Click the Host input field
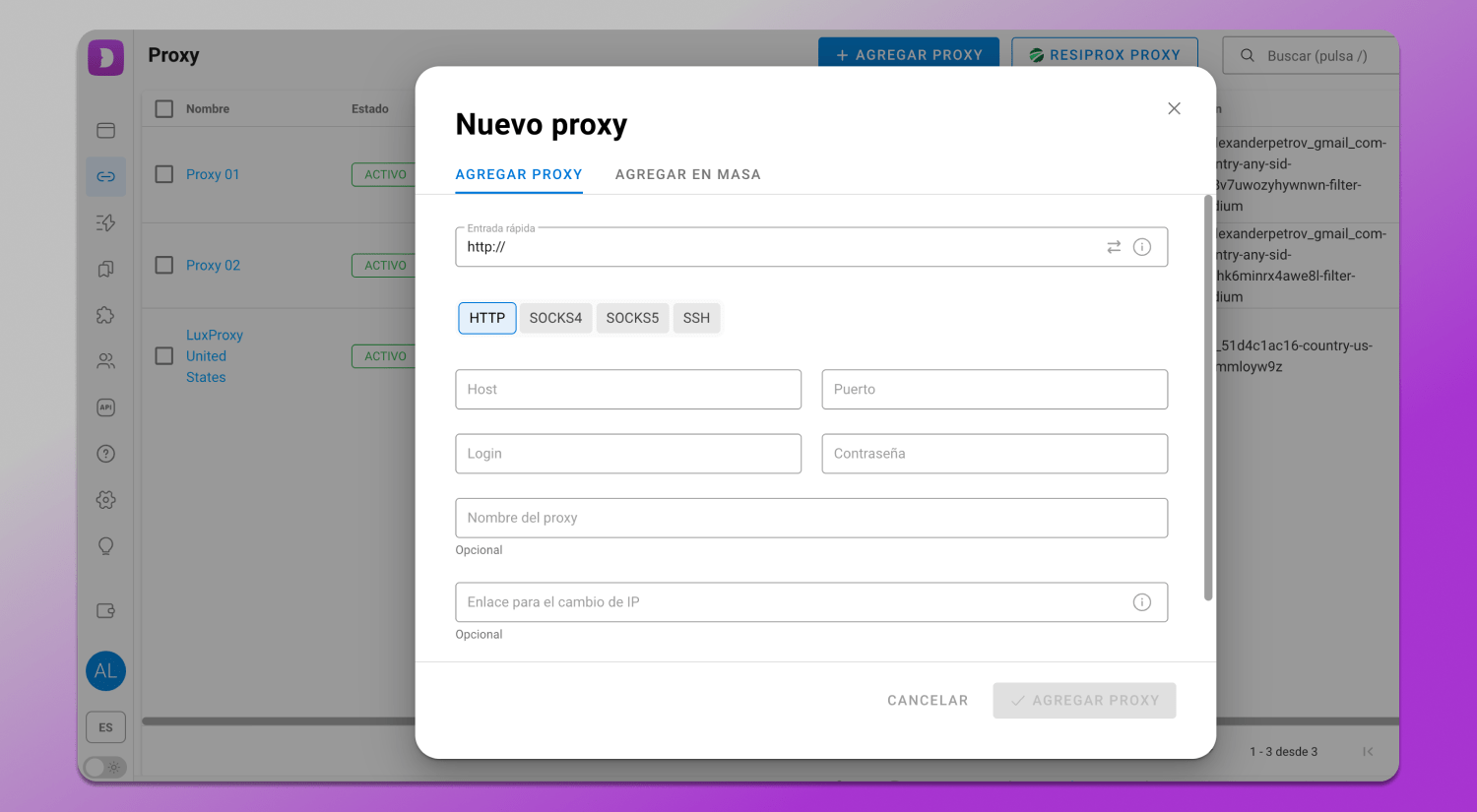This screenshot has width=1477, height=812. [628, 390]
